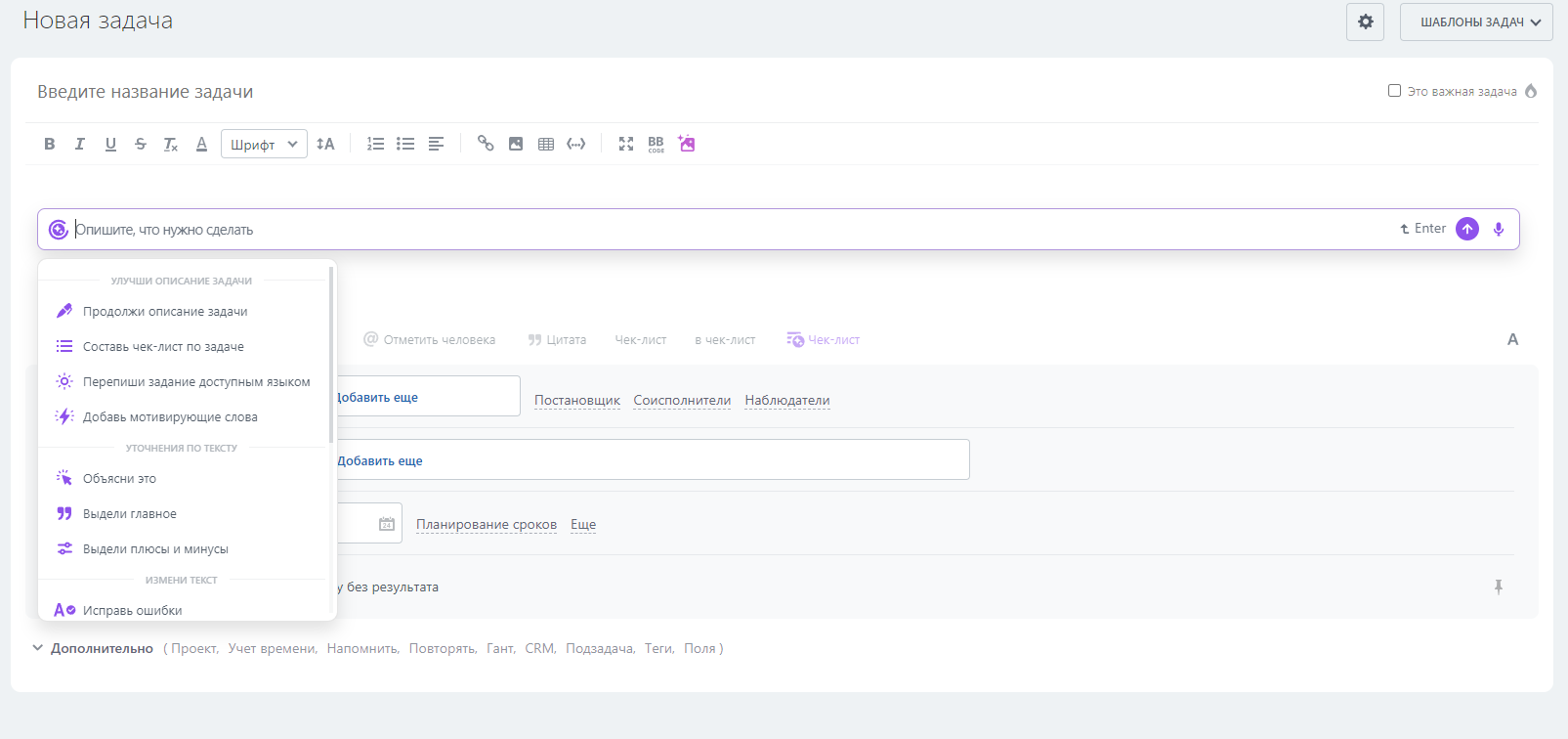This screenshot has height=739, width=1568.
Task: Pin options with pushpin icon
Action: [1499, 587]
